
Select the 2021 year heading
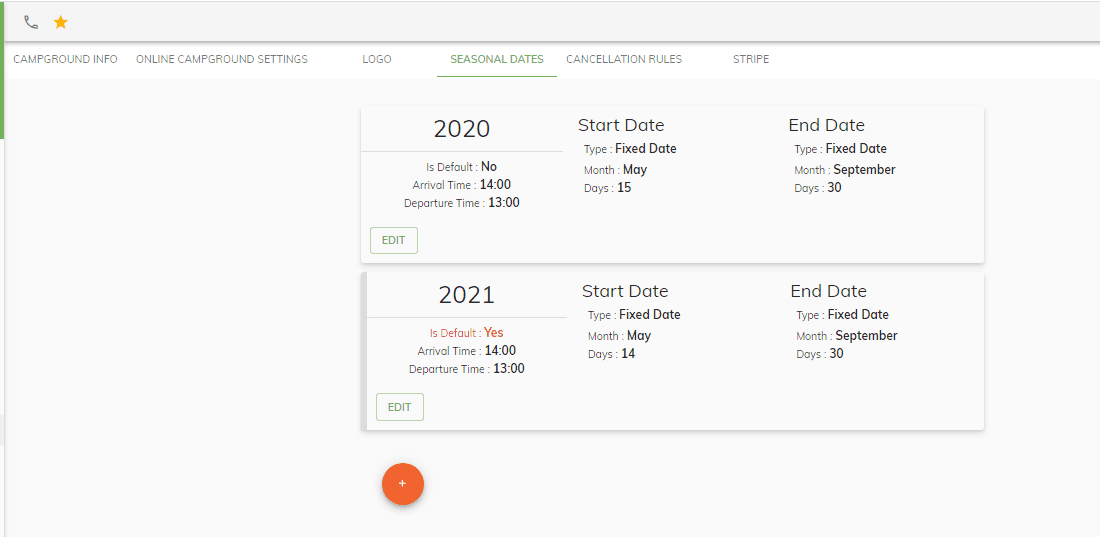click(x=467, y=295)
